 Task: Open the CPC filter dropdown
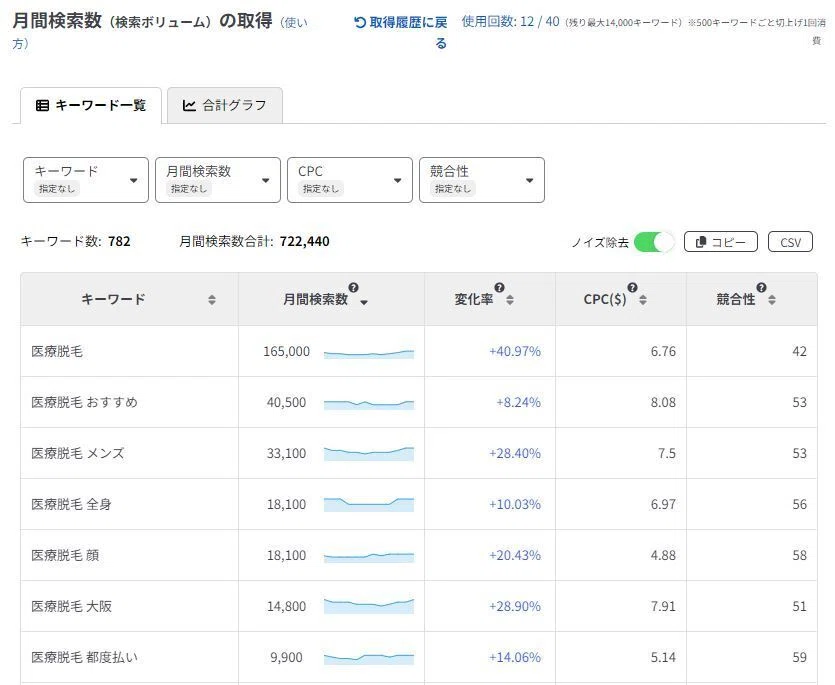point(350,180)
